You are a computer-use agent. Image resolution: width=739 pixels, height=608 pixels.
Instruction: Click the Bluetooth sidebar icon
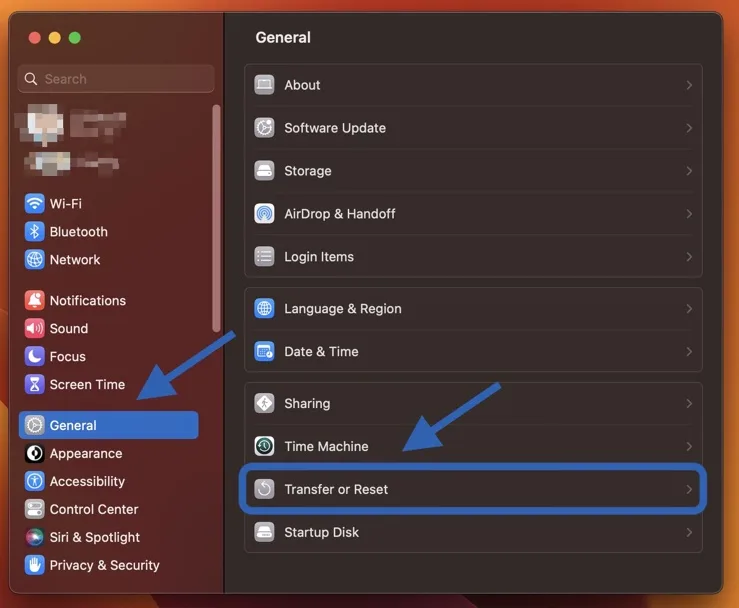coord(34,231)
